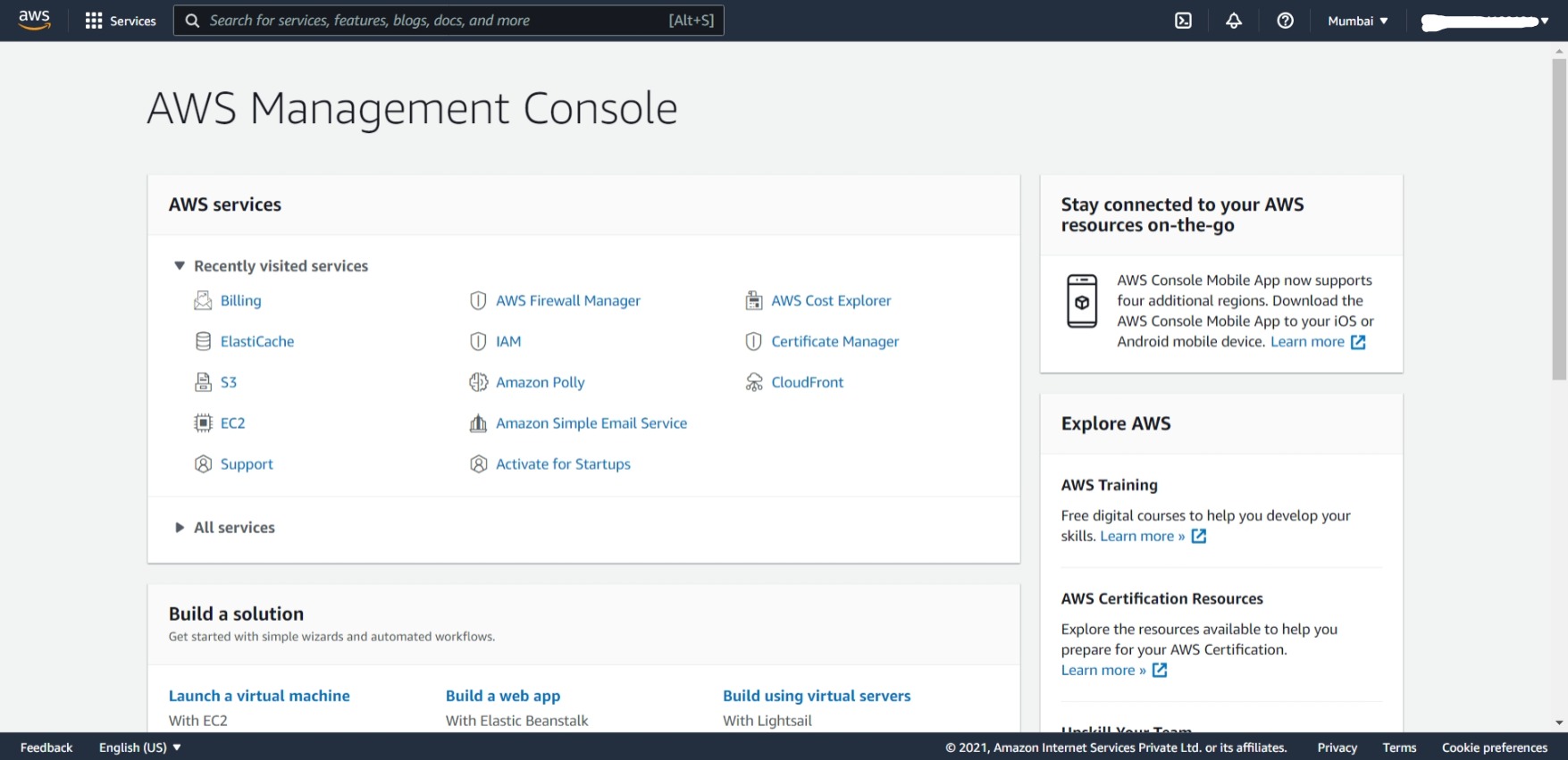Open the Mumbai region dropdown

1357,21
